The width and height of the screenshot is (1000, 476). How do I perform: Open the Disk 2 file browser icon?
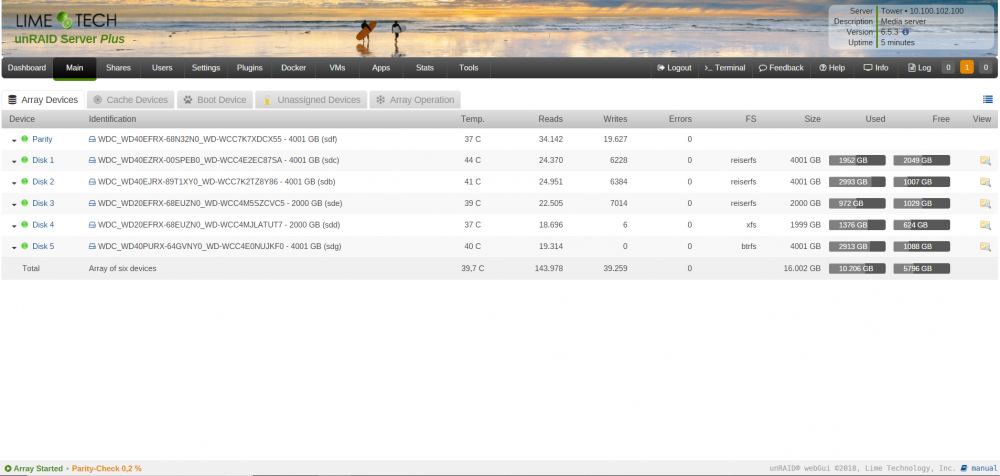point(985,182)
